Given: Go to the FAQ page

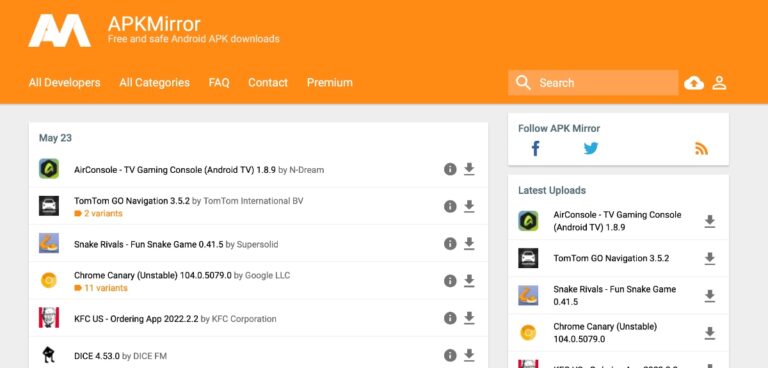Looking at the screenshot, I should [x=219, y=82].
